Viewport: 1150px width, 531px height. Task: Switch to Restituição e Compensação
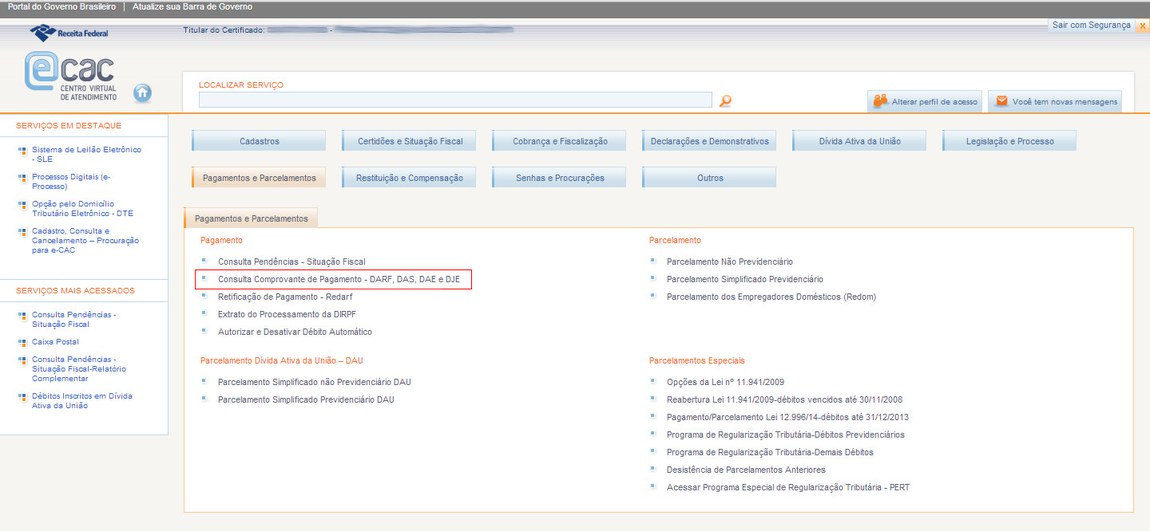(409, 178)
